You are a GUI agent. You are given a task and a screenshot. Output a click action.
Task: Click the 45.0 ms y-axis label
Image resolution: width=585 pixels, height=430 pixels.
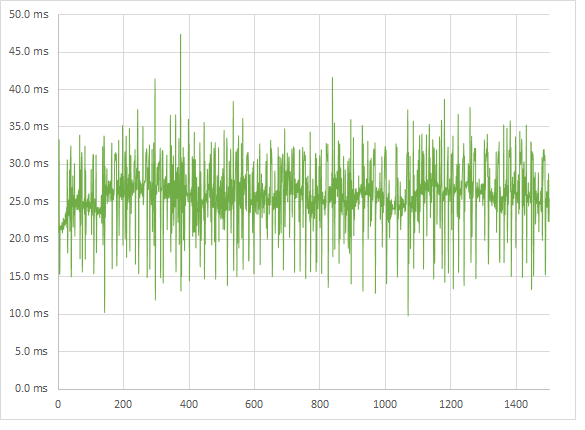tap(29, 51)
